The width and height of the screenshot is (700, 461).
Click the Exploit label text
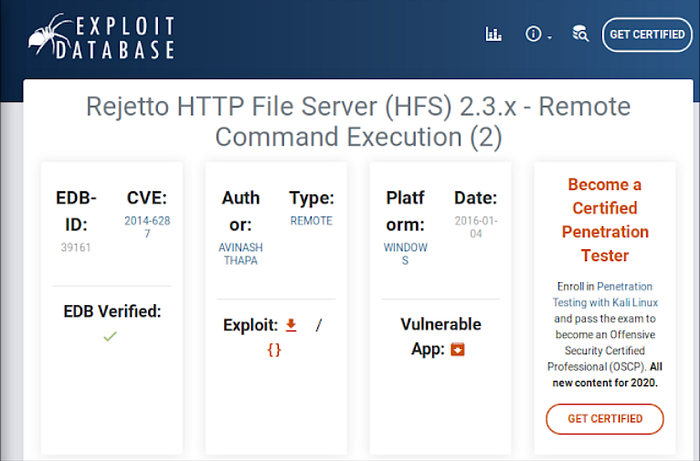(x=250, y=325)
